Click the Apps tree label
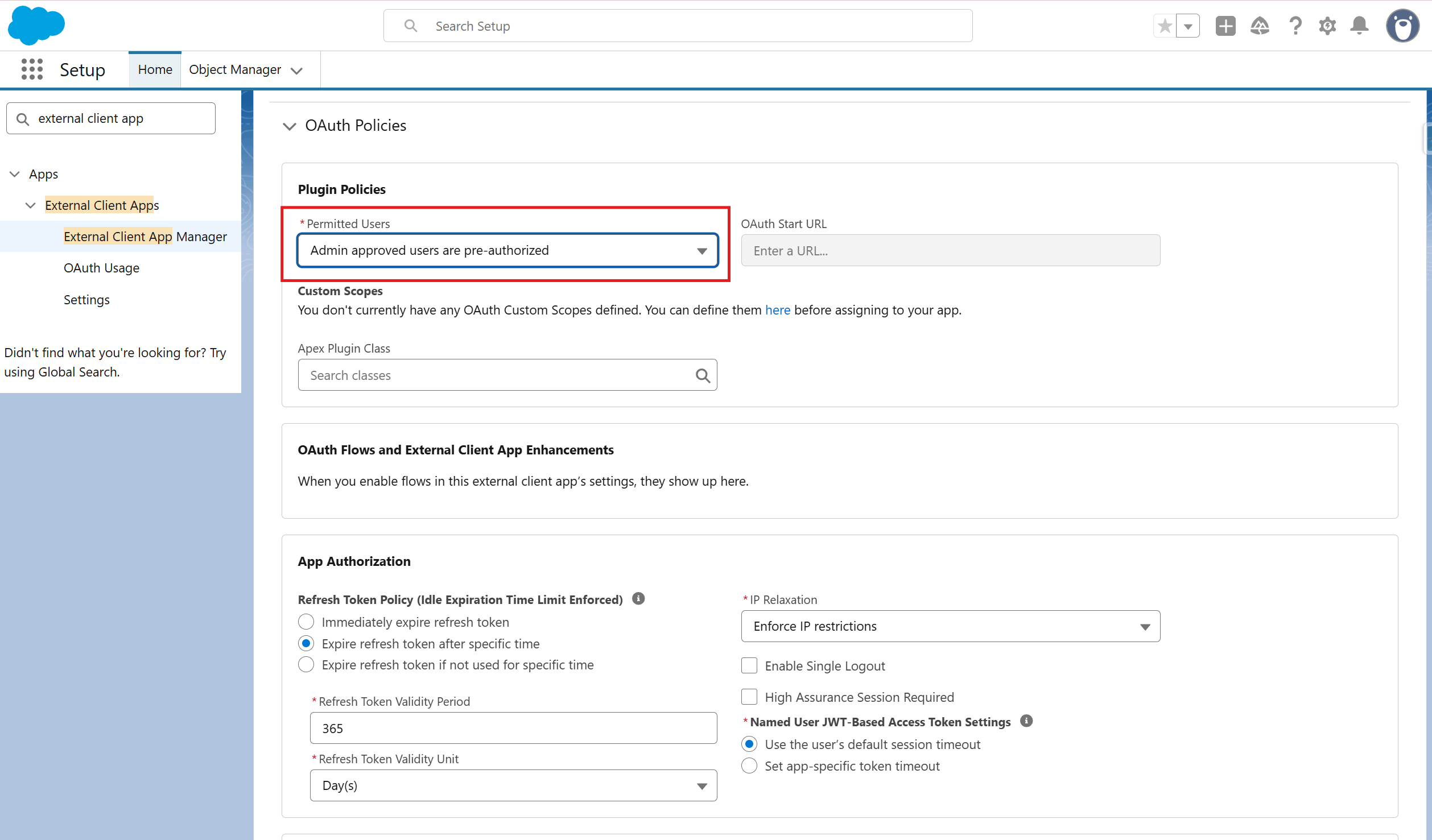Image resolution: width=1432 pixels, height=840 pixels. click(x=44, y=174)
